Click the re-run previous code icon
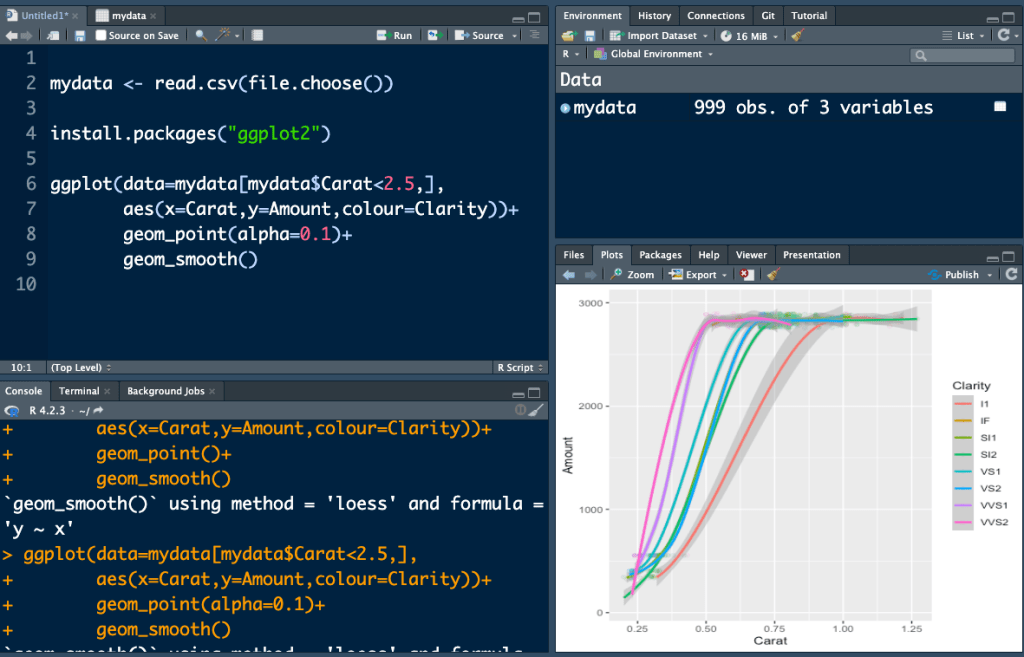This screenshot has height=657, width=1024. (434, 35)
